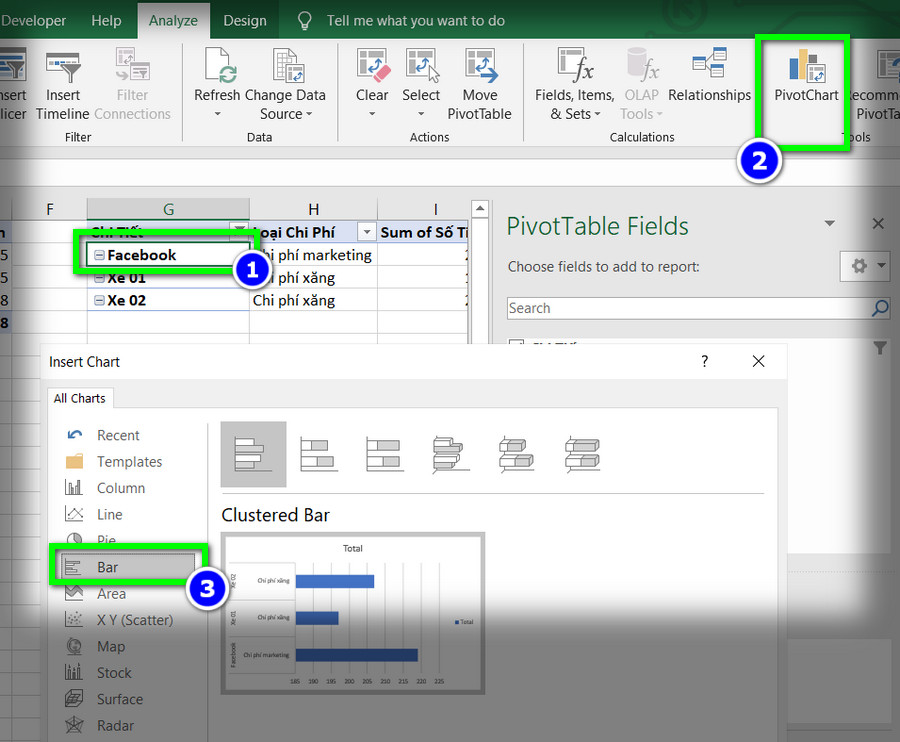
Task: Select the 3-D 100% Stacked Bar subtype
Action: [x=583, y=454]
